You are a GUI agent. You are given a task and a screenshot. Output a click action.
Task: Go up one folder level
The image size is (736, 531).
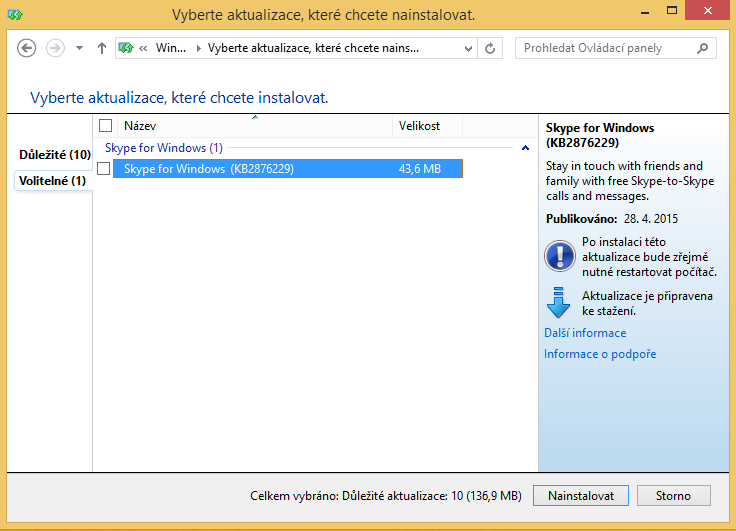(101, 48)
